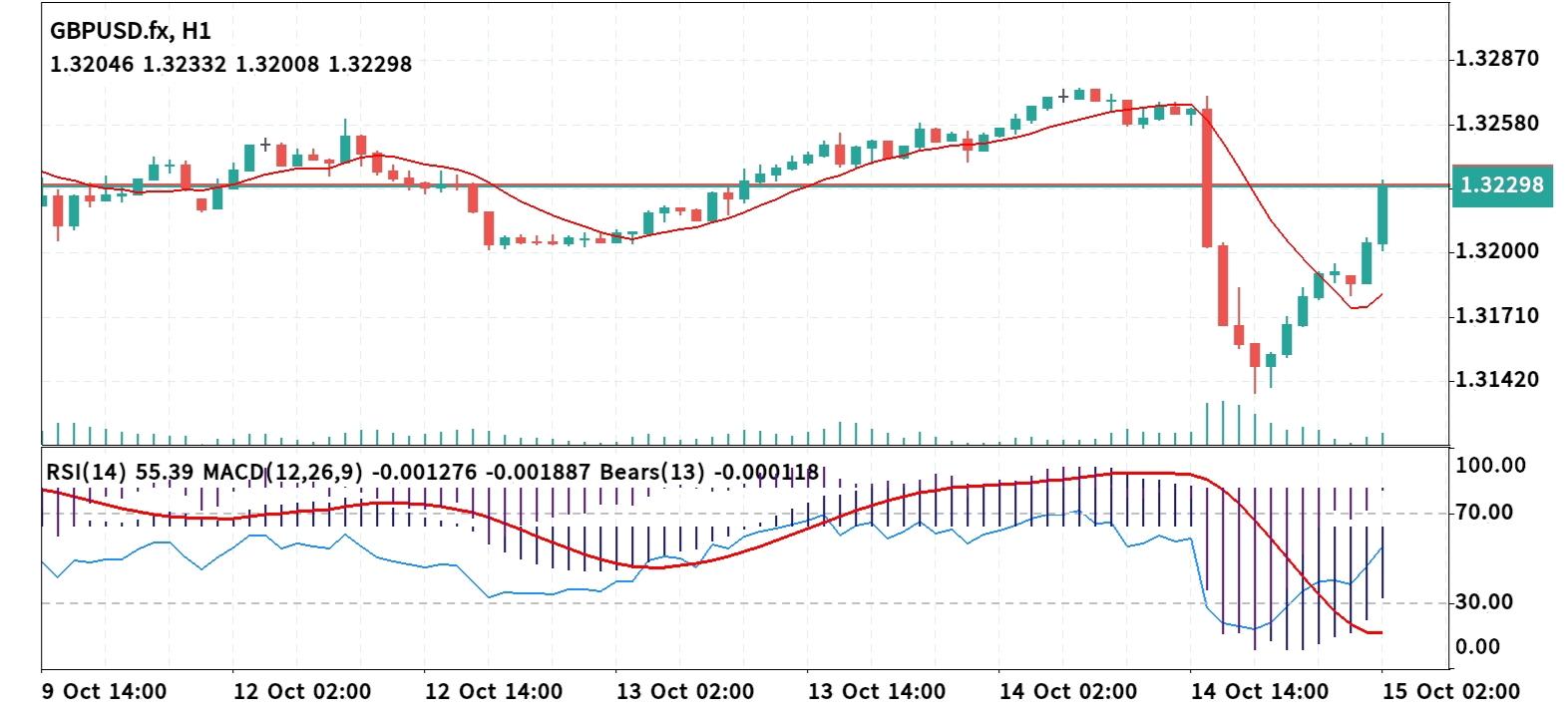Click the 13 Oct 14:00 time label
This screenshot has height=718, width=1568.
876,692
